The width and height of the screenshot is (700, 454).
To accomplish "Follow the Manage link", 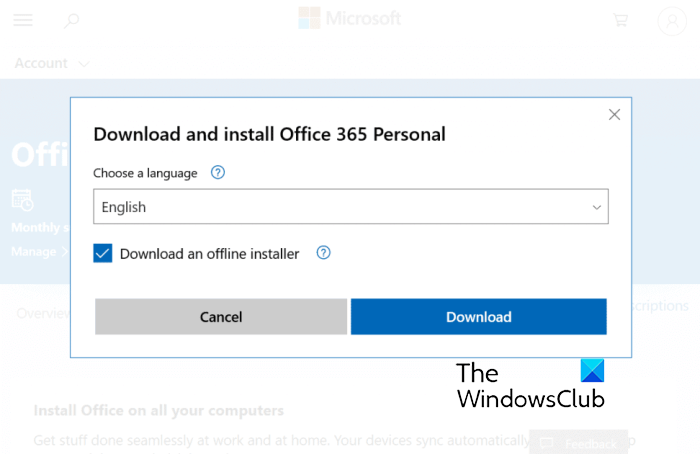I will 34,251.
